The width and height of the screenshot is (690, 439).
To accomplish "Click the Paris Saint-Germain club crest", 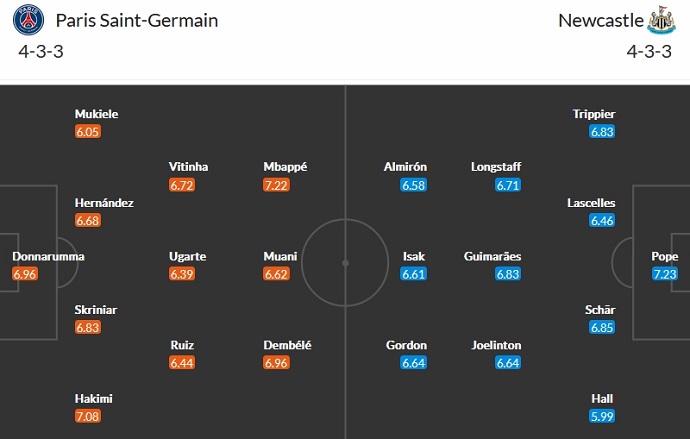I will 30,20.
